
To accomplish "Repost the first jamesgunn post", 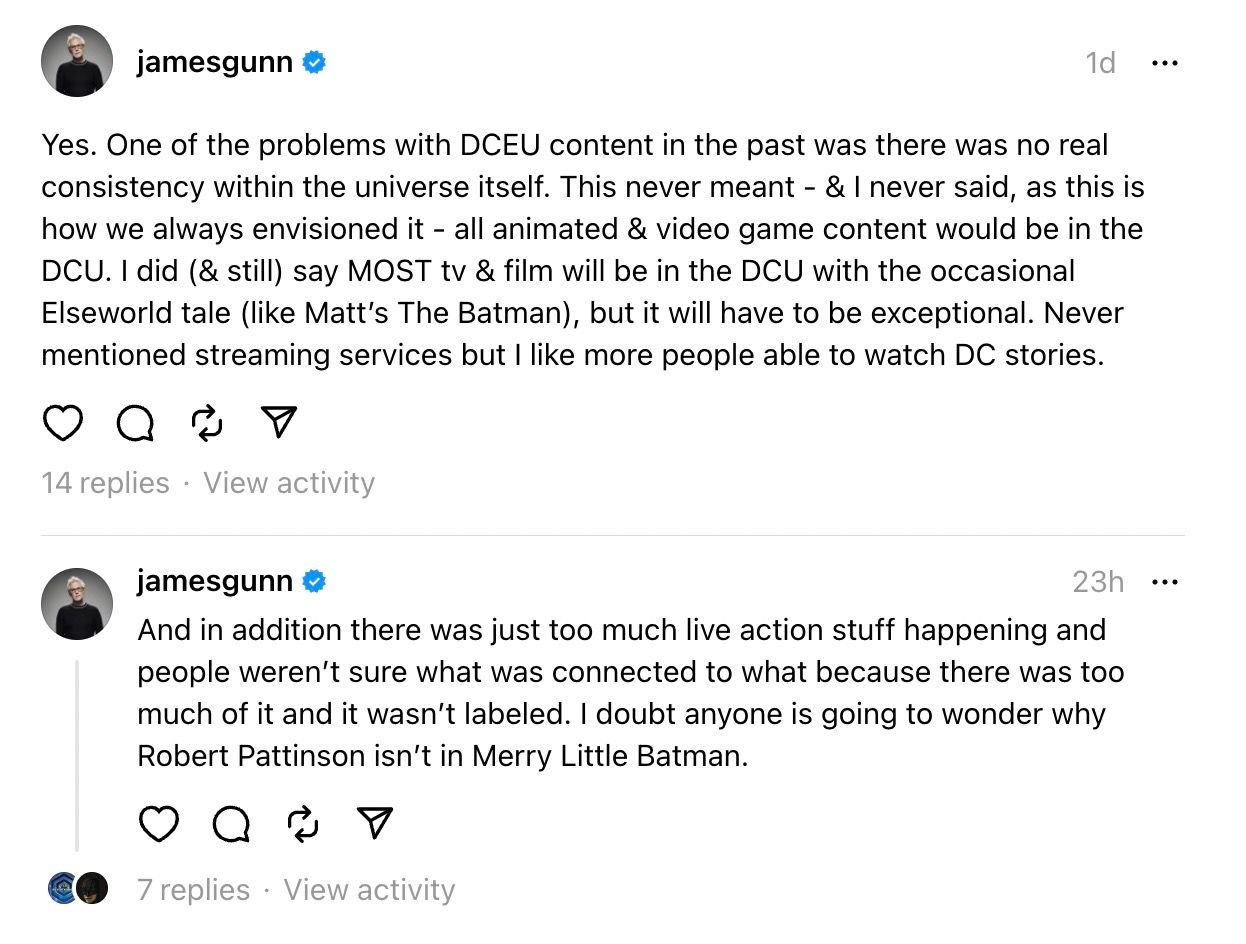I will 207,424.
